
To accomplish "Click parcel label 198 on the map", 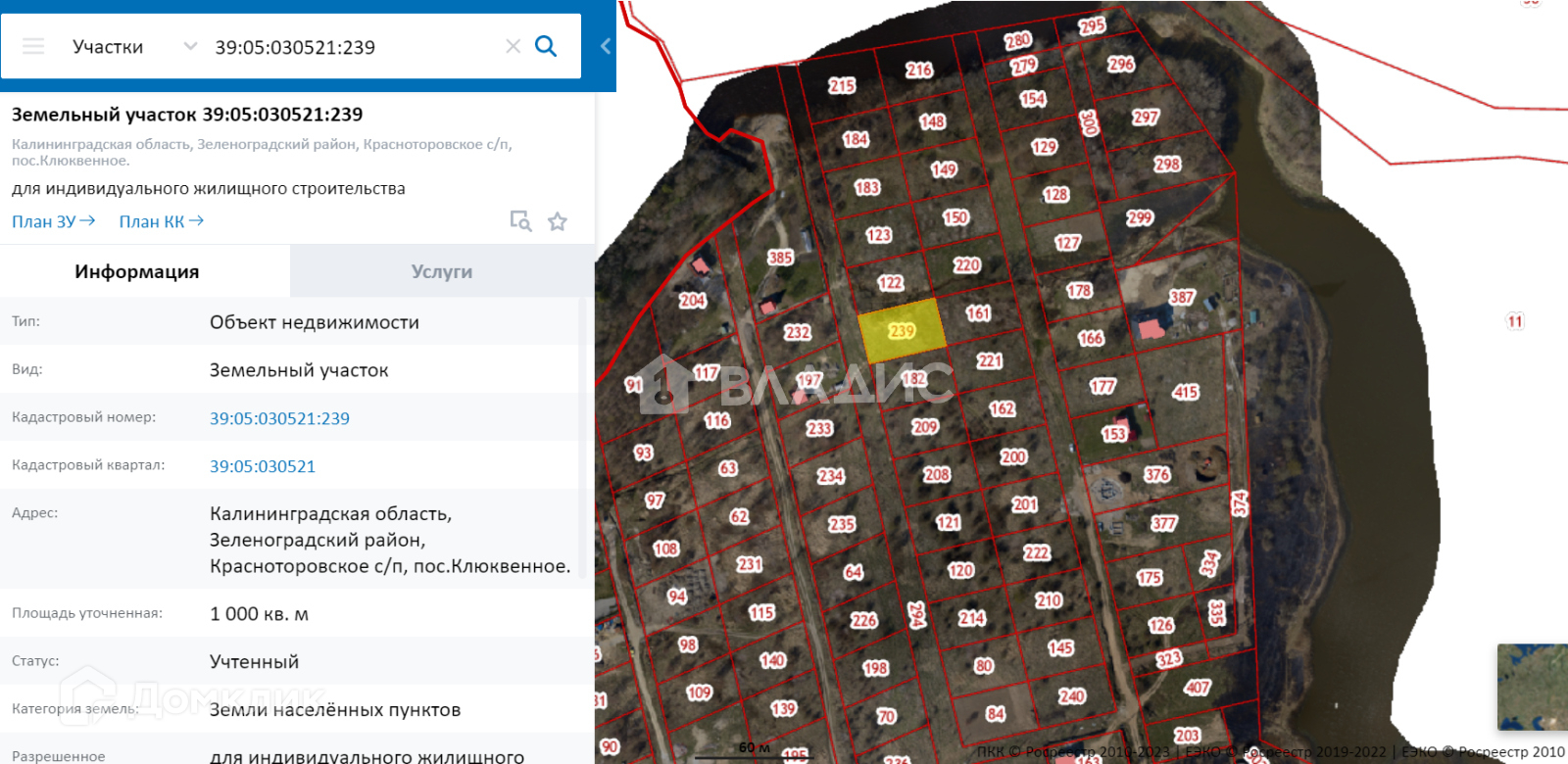I will (875, 668).
